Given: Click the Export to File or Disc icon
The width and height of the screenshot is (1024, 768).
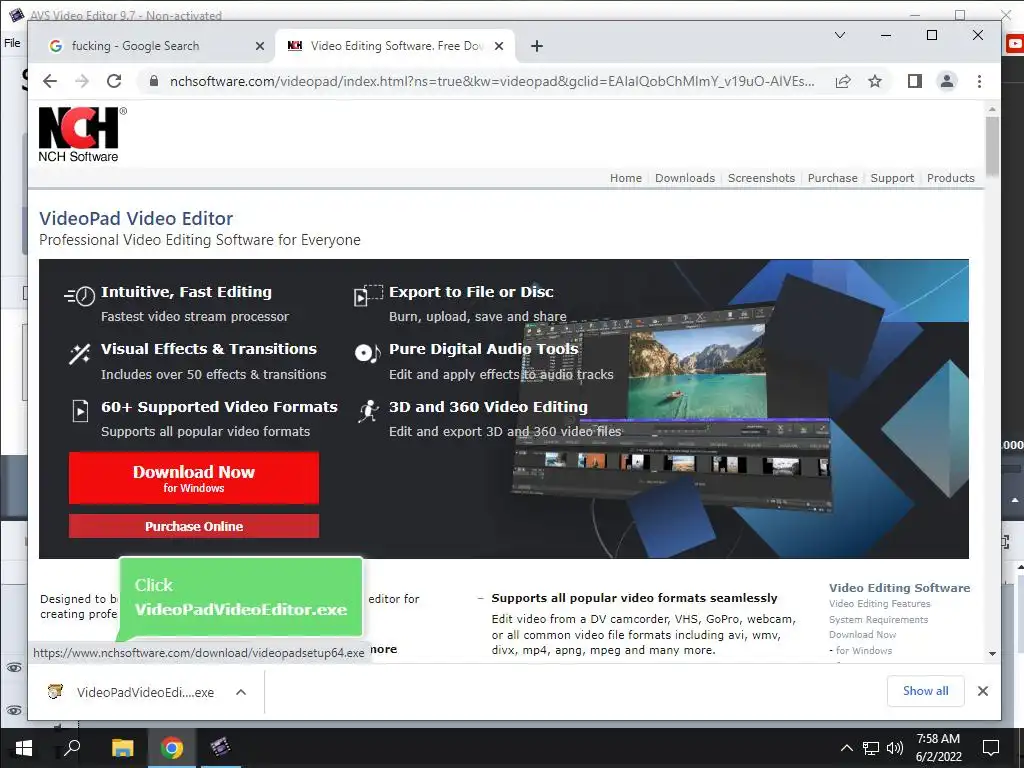Looking at the screenshot, I should (368, 295).
